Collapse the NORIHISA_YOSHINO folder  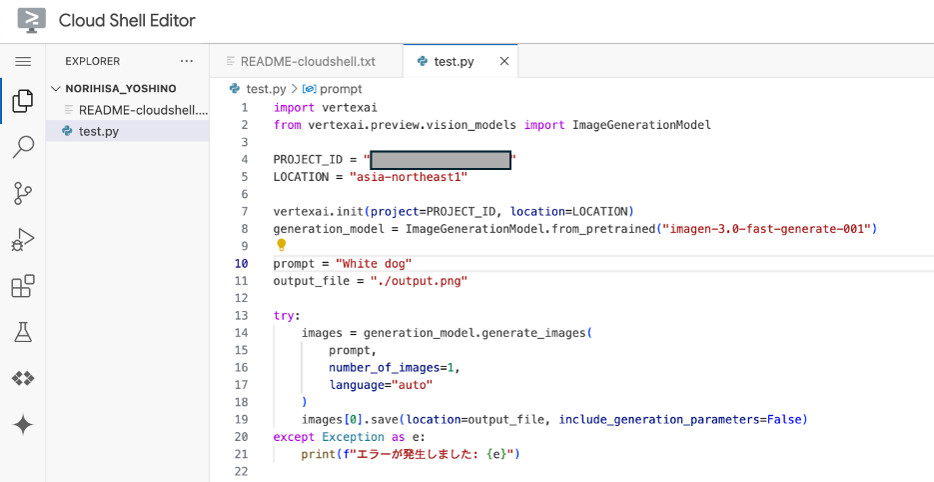click(x=56, y=89)
